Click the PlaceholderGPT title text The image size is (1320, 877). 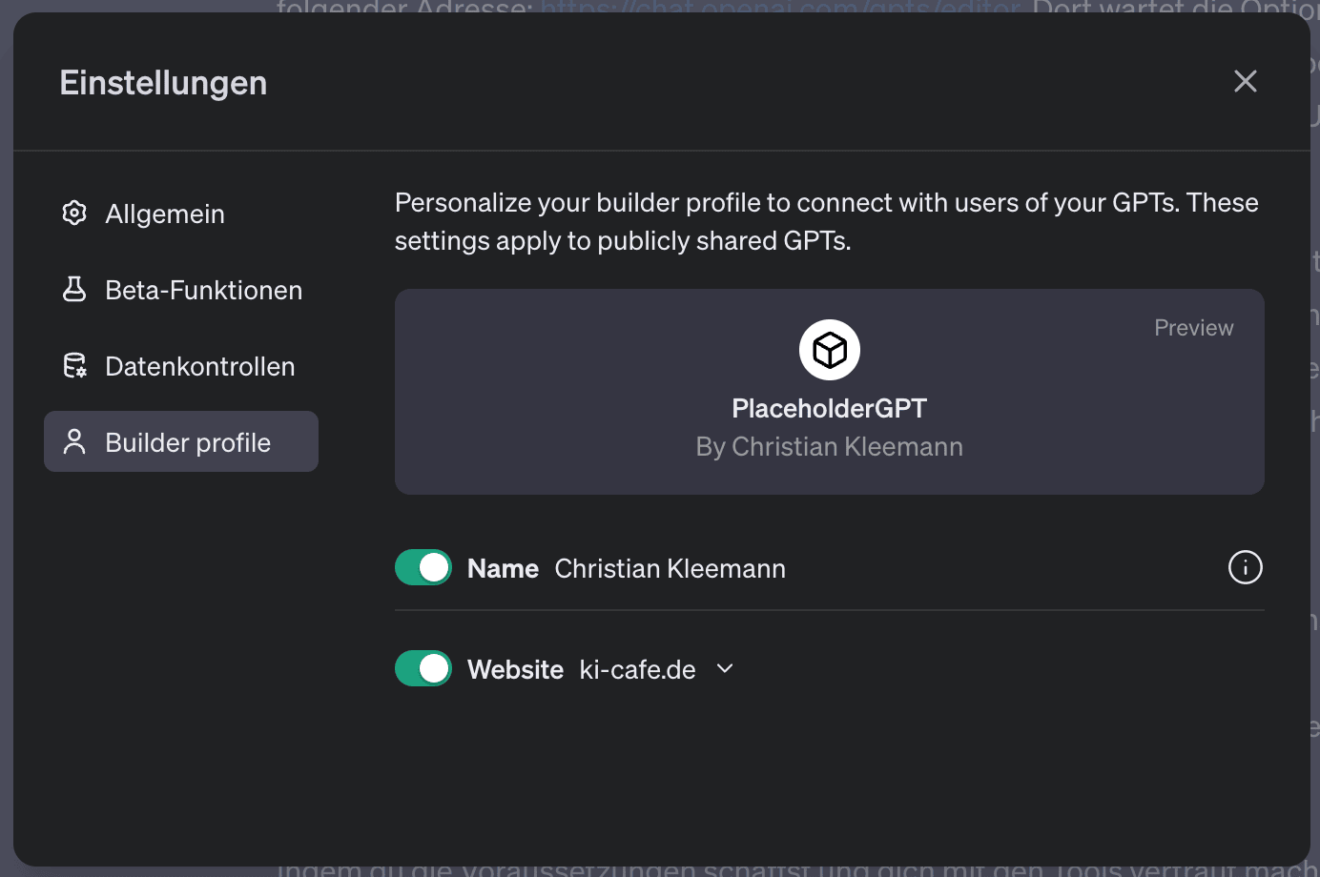(x=829, y=408)
